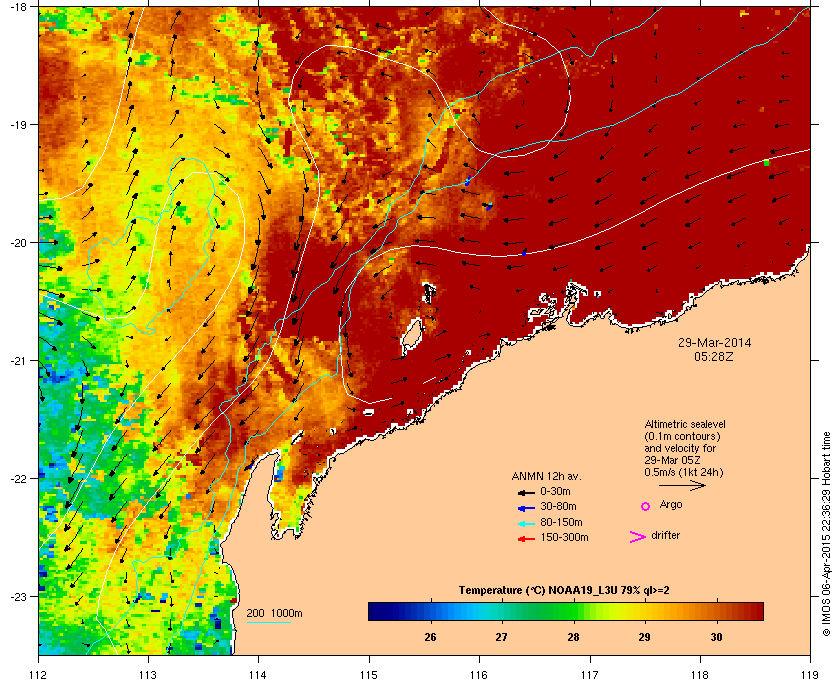Click the colorbar tick label '27'
The height and width of the screenshot is (680, 840).
(x=501, y=637)
